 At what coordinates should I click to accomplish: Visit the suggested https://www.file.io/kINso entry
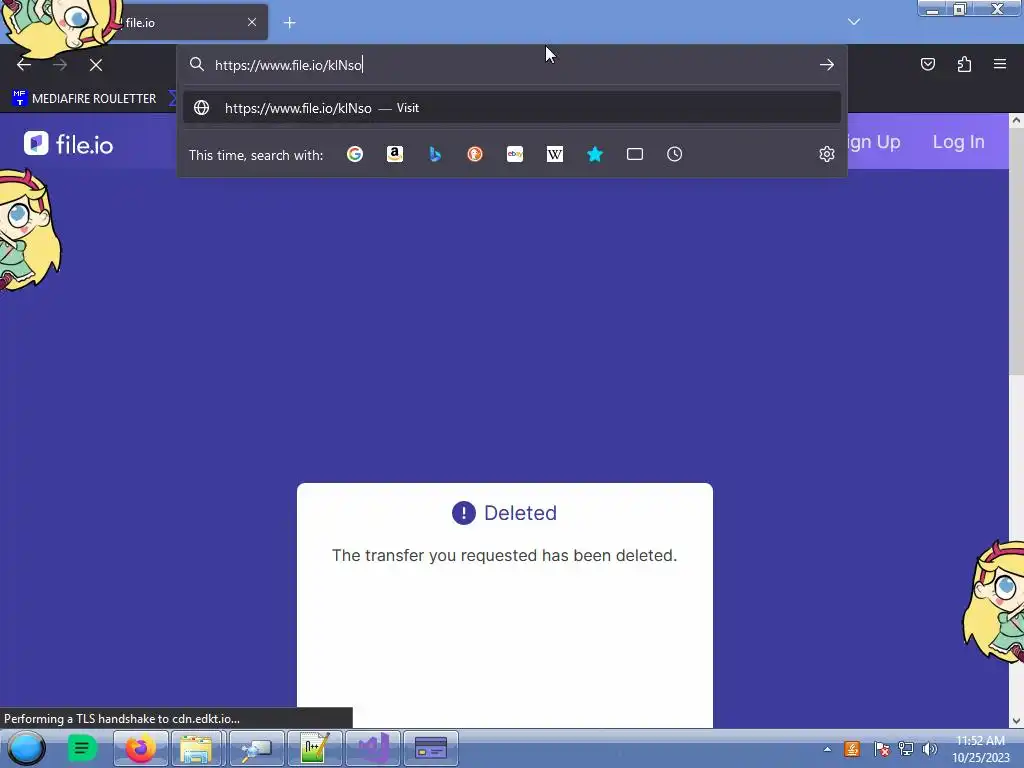[x=512, y=108]
